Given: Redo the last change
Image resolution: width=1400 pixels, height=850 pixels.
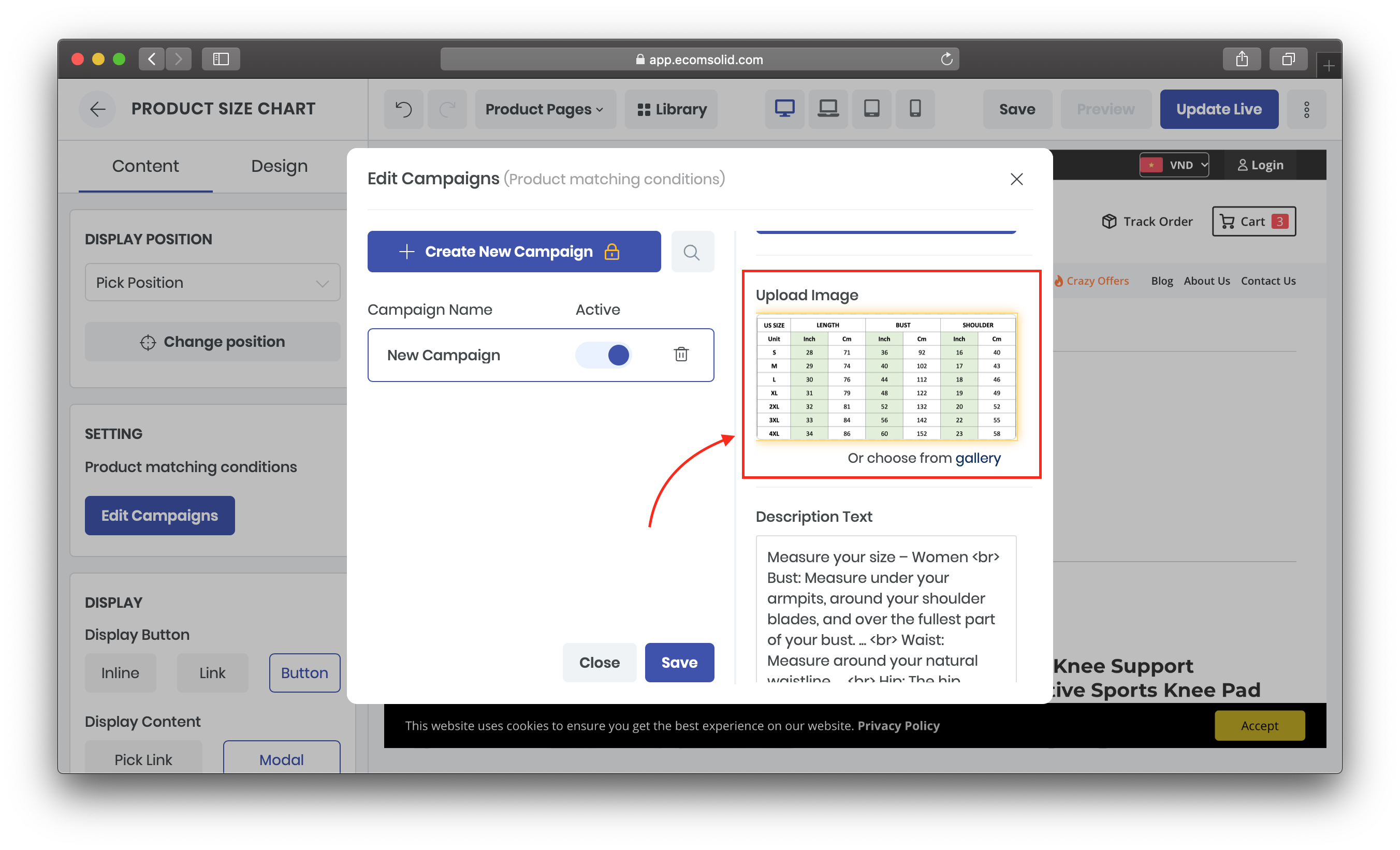Looking at the screenshot, I should [x=447, y=109].
